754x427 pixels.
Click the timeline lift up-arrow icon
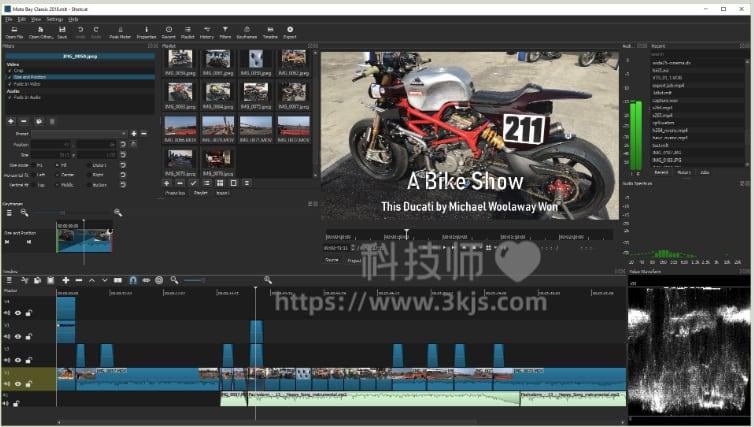[92, 280]
